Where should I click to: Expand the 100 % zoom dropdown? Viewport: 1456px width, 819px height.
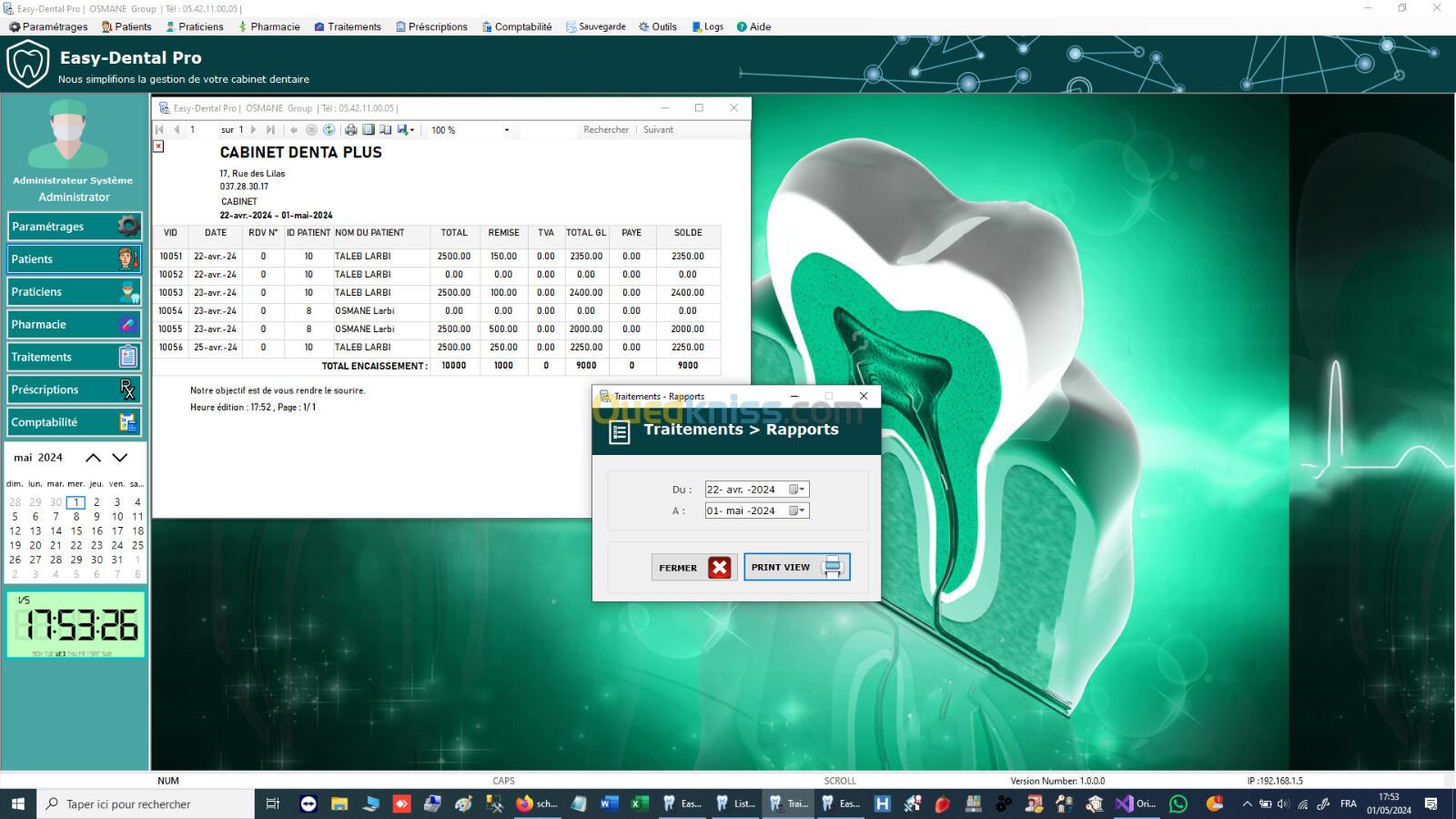(507, 130)
